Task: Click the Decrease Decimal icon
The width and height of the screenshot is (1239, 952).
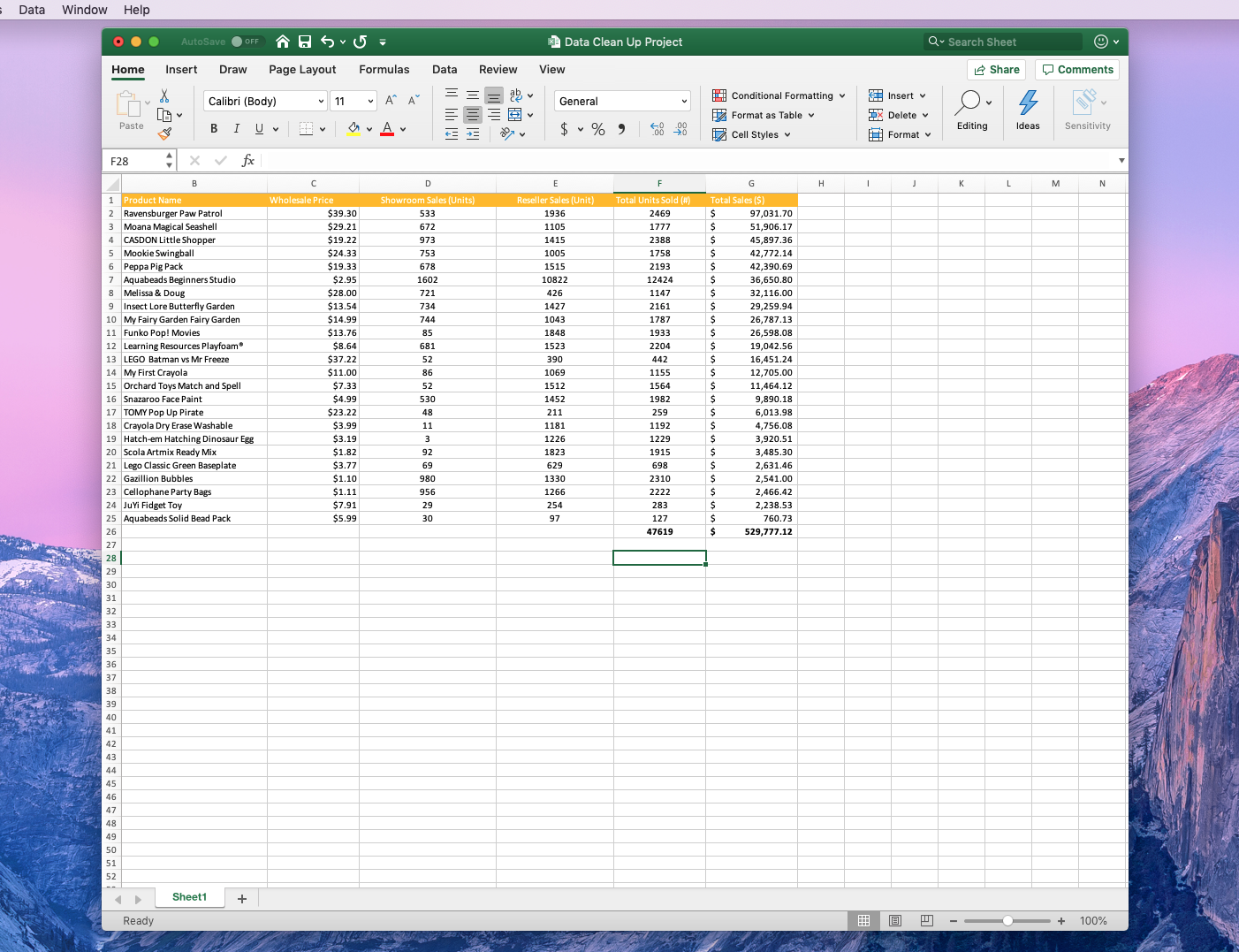Action: coord(680,129)
